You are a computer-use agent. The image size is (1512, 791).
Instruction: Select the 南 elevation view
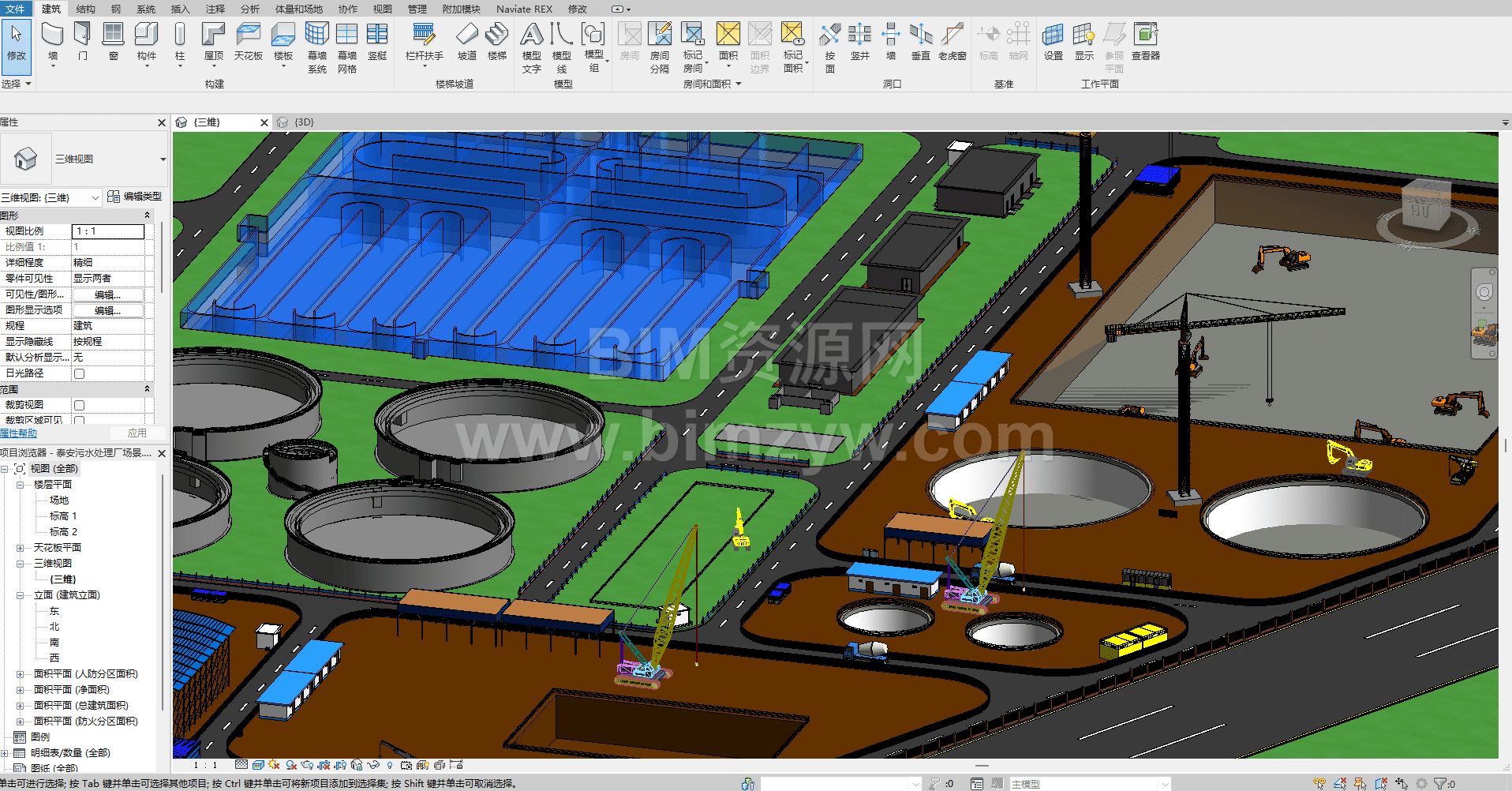54,643
